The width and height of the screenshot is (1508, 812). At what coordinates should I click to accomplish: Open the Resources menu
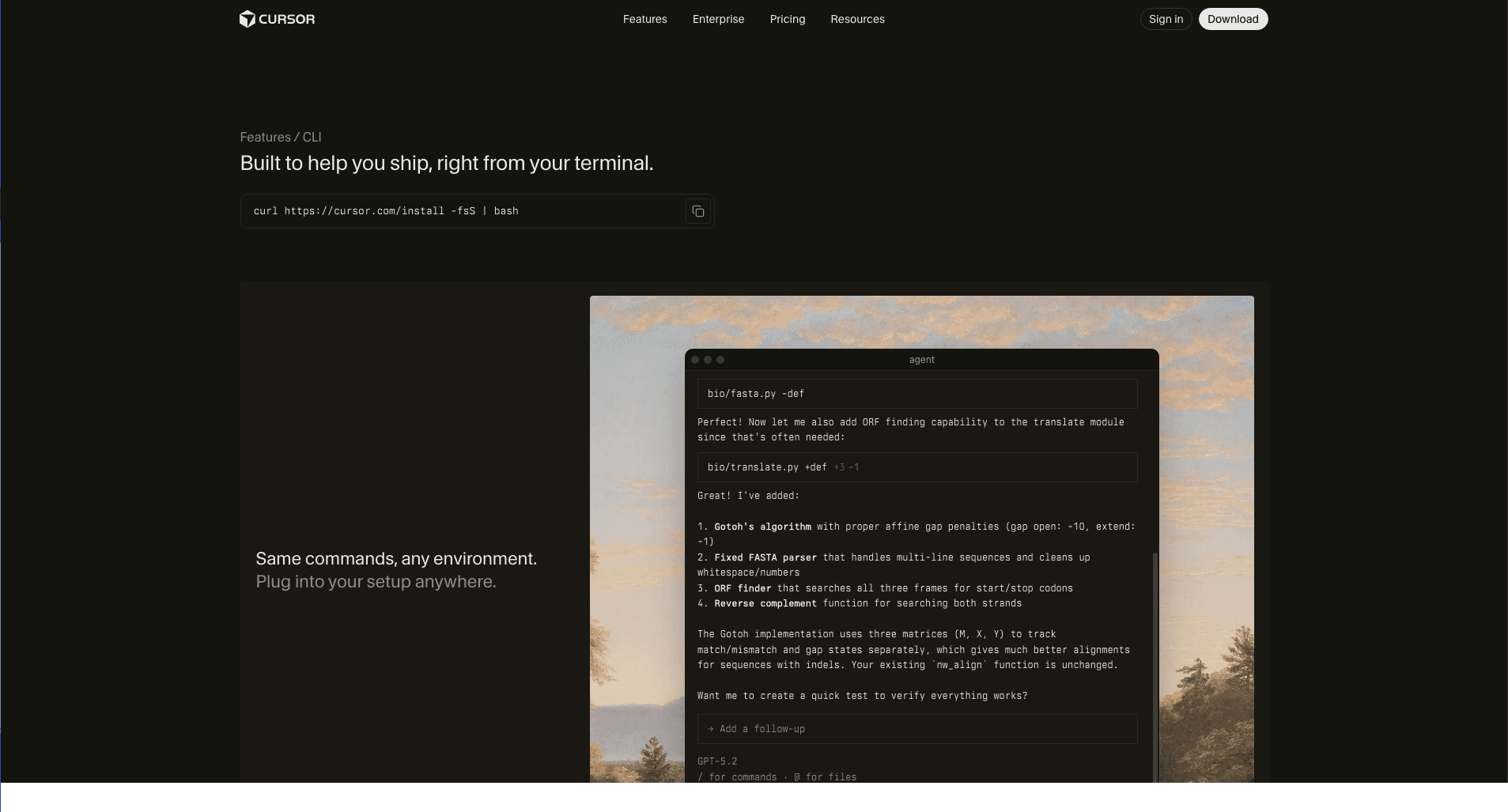click(857, 19)
